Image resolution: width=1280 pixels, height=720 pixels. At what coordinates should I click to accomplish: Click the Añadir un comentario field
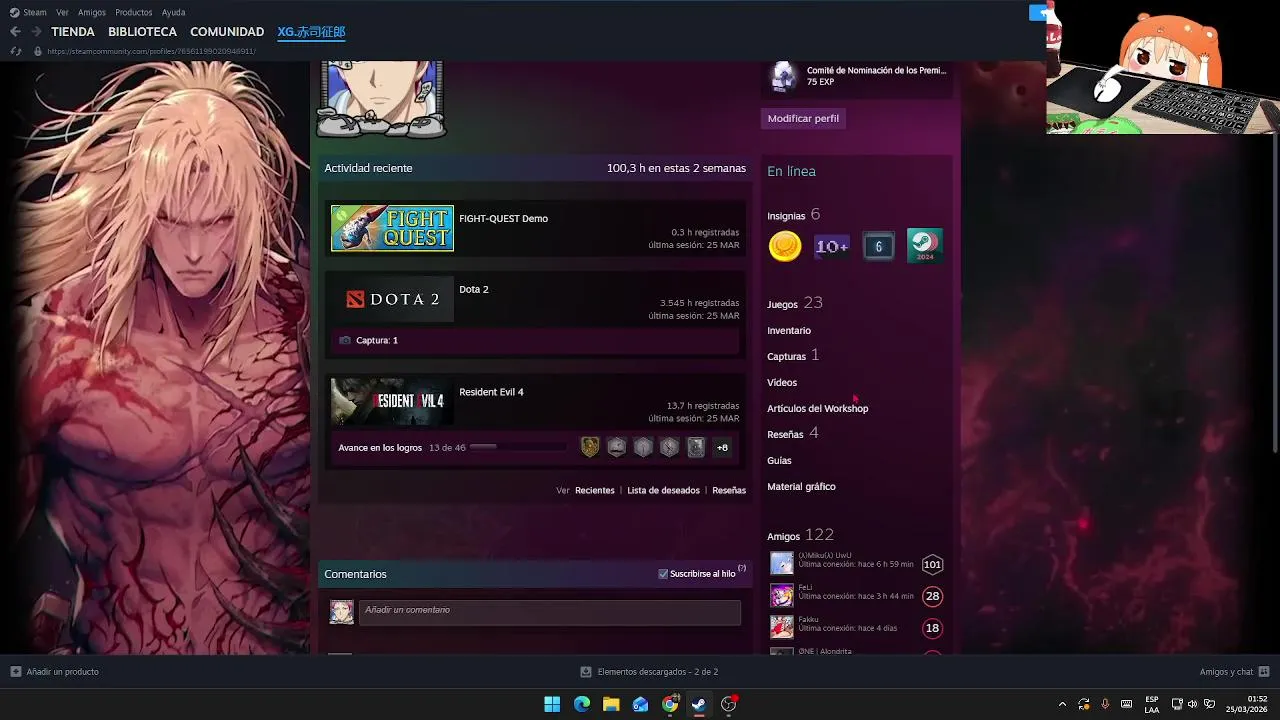pos(550,612)
